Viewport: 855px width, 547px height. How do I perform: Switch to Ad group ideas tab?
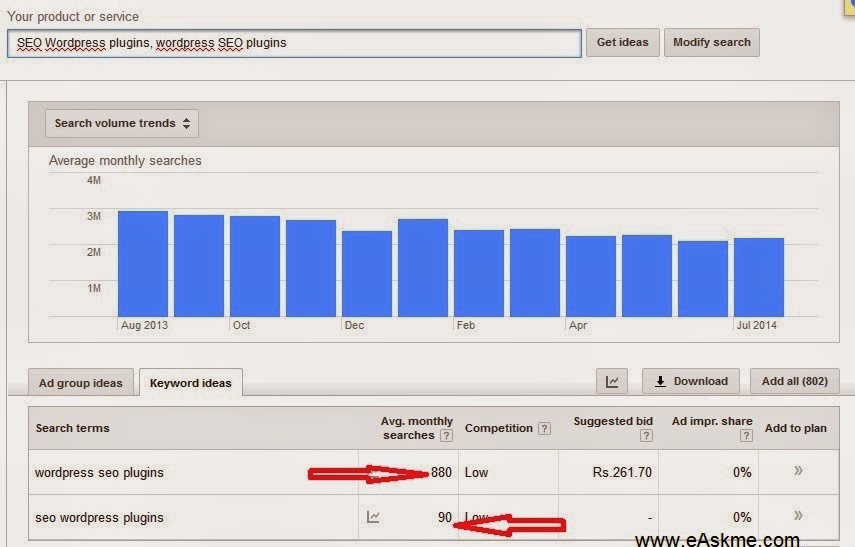point(81,383)
